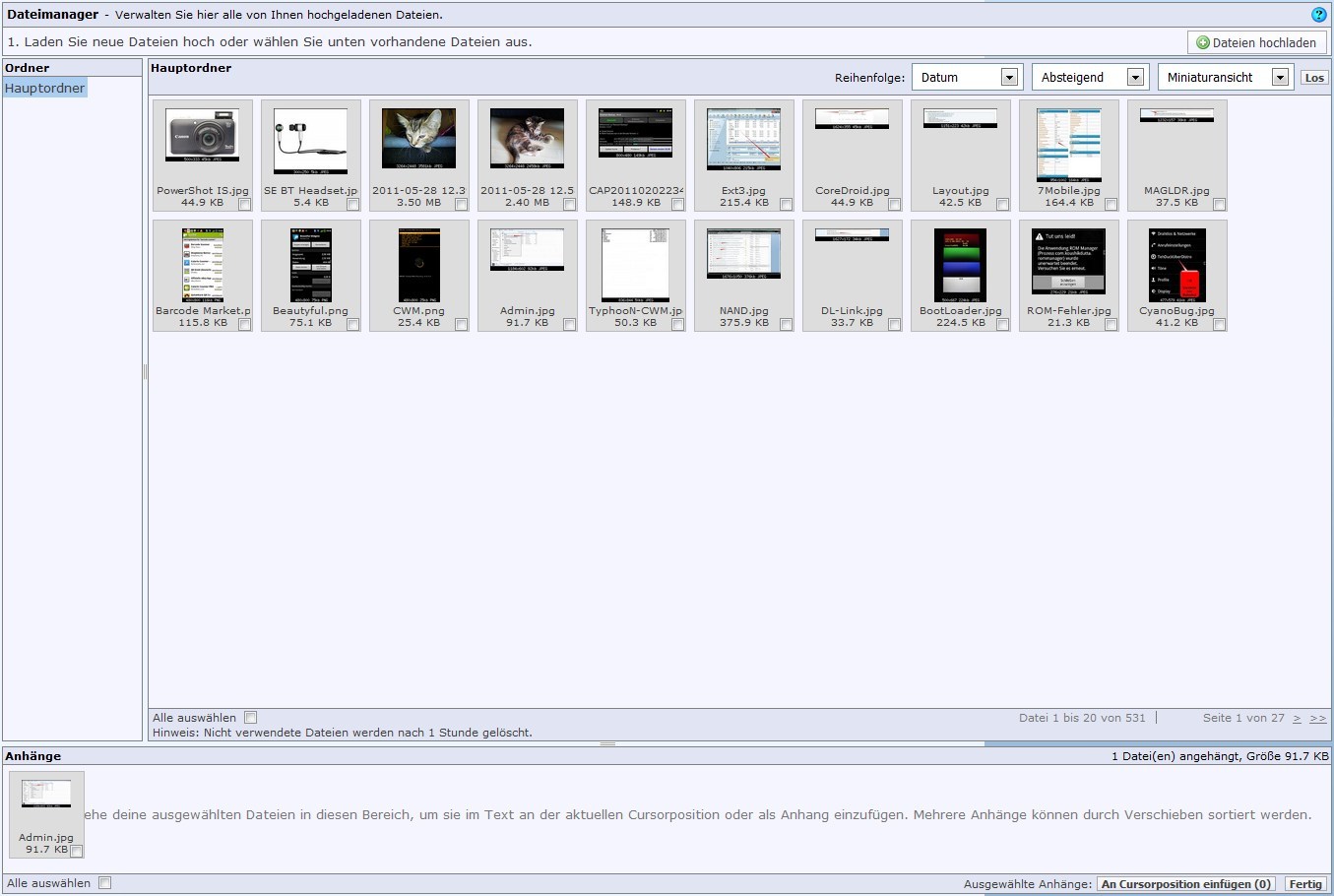1334x896 pixels.
Task: Select Hauptordner in the Ordner list
Action: point(44,88)
